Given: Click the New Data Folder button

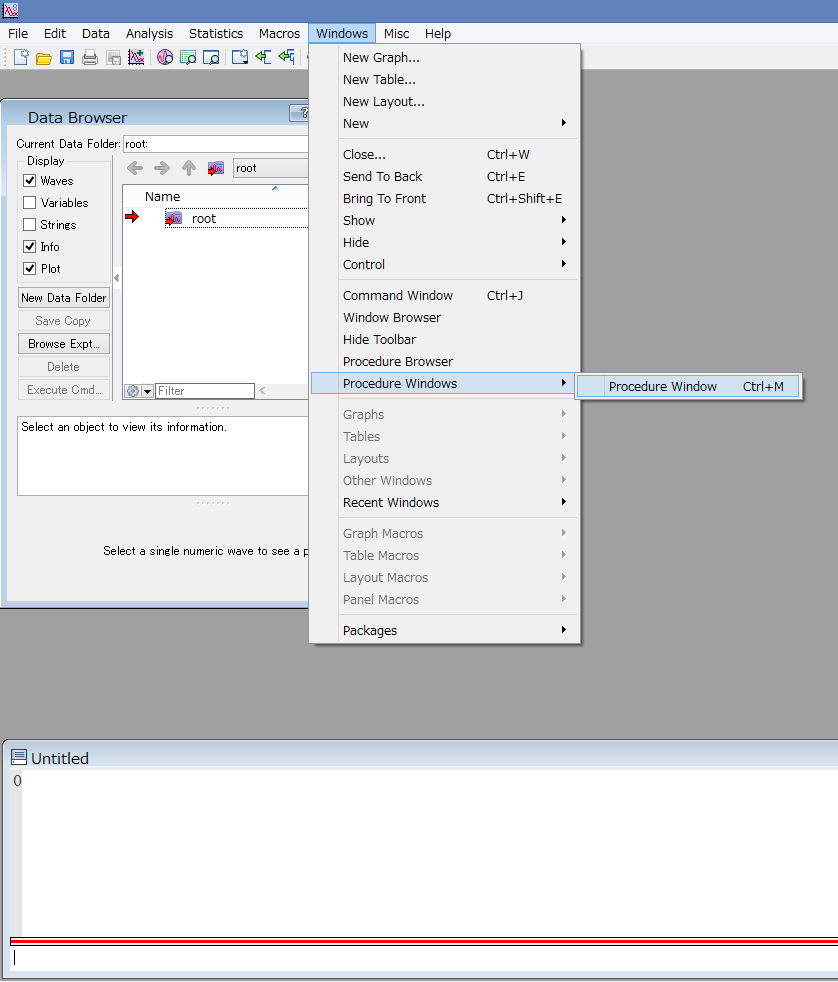Looking at the screenshot, I should 64,298.
